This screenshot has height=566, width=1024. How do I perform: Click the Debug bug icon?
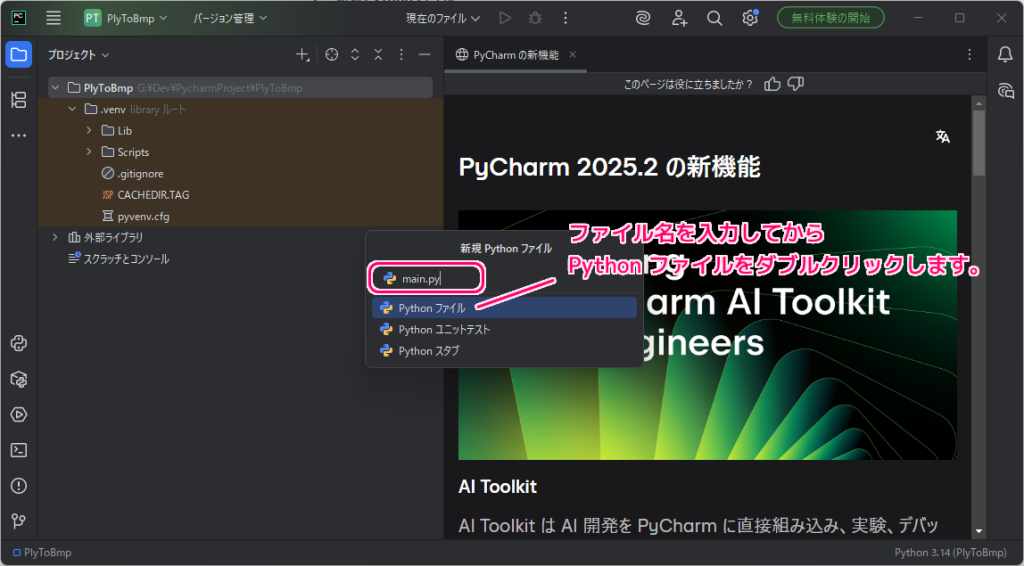click(536, 18)
